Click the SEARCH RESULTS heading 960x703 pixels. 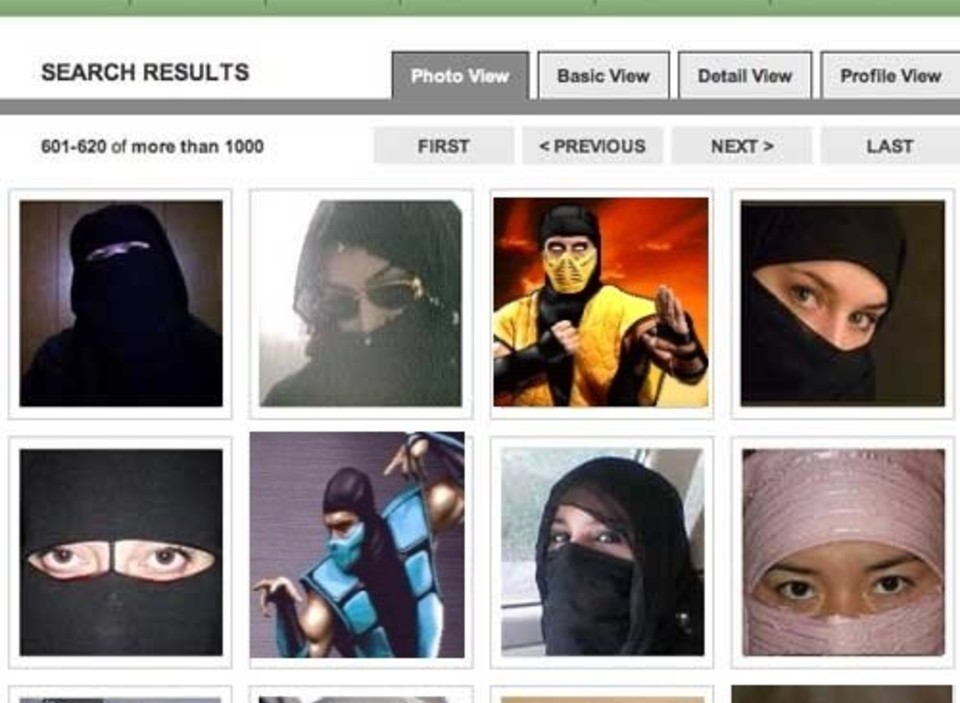click(145, 72)
